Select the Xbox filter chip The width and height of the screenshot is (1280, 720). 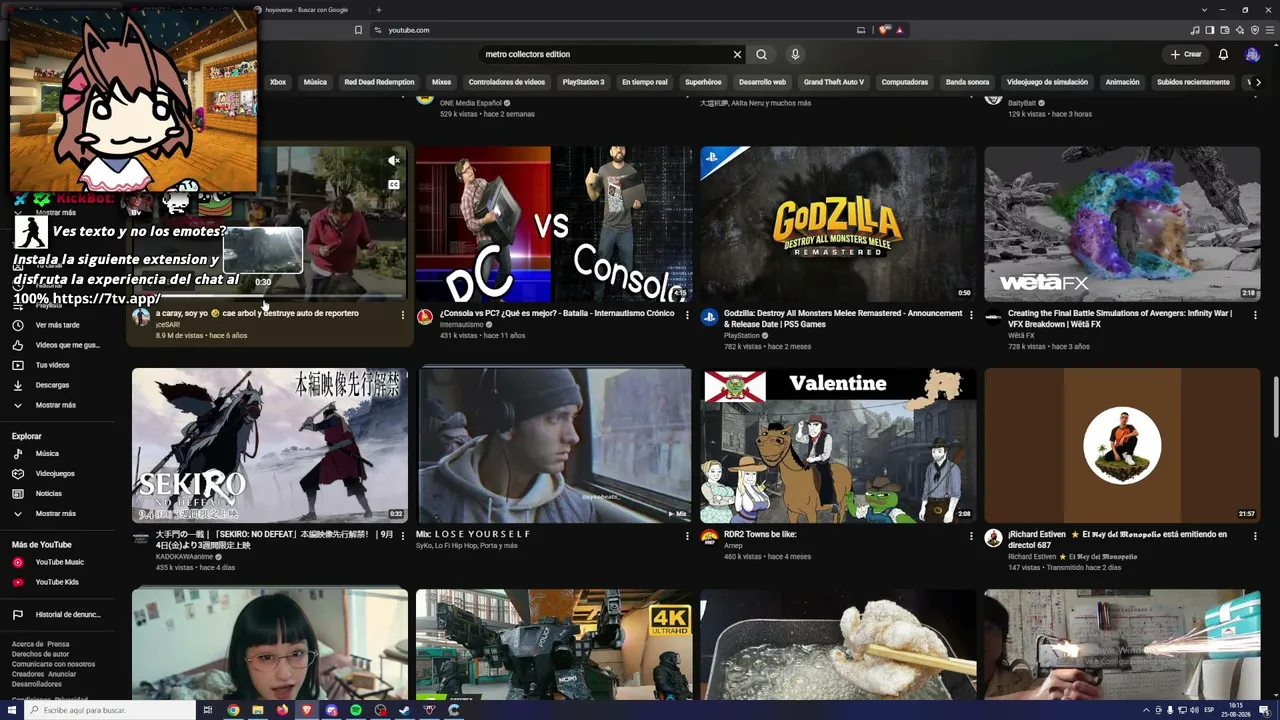coord(278,82)
